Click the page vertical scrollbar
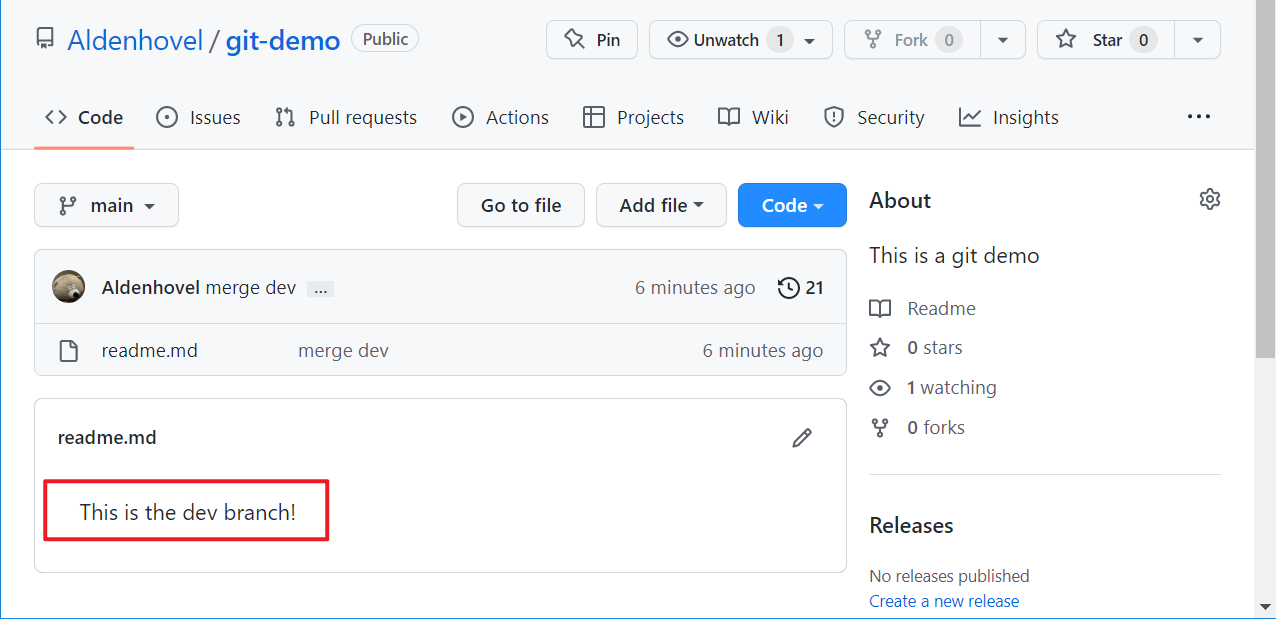The width and height of the screenshot is (1276, 619). tap(1265, 180)
